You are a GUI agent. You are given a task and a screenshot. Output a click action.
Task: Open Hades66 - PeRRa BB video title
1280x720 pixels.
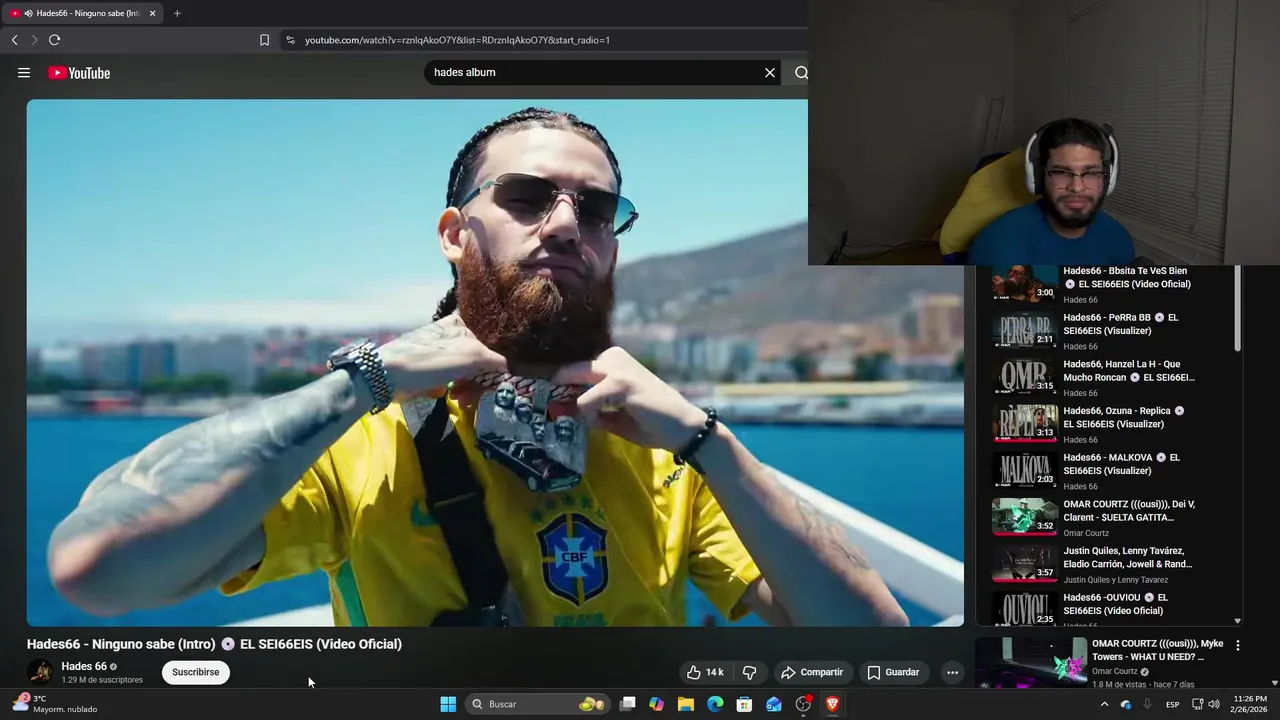click(x=1120, y=324)
